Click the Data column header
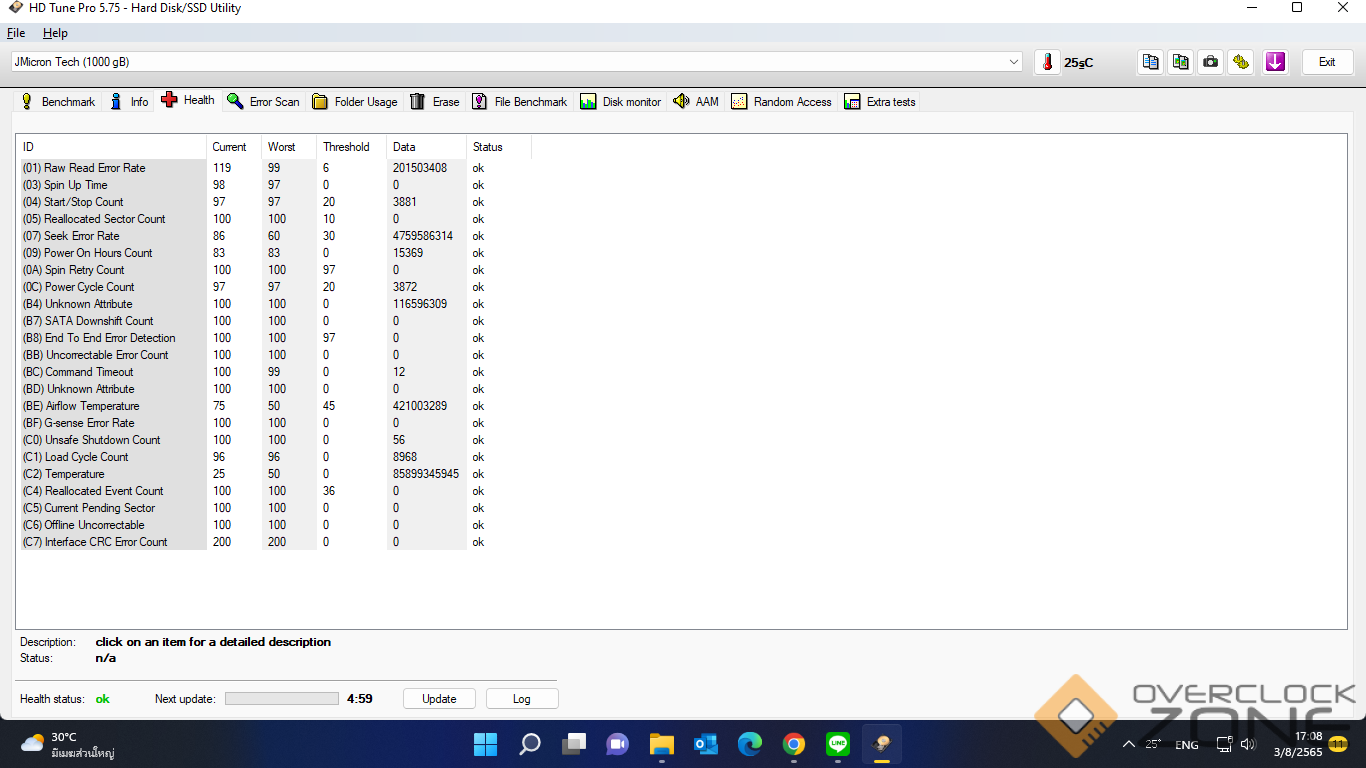 point(427,147)
